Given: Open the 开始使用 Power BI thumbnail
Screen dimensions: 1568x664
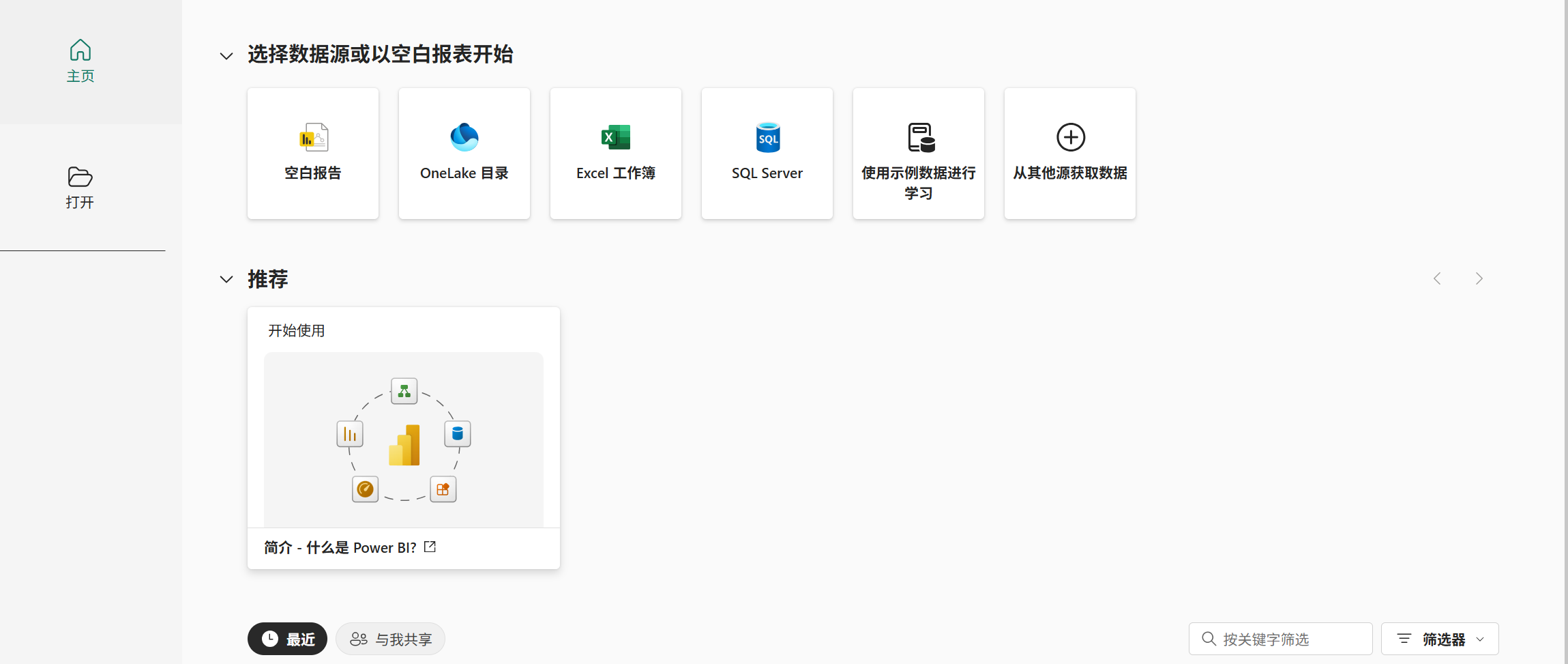Looking at the screenshot, I should 404,439.
